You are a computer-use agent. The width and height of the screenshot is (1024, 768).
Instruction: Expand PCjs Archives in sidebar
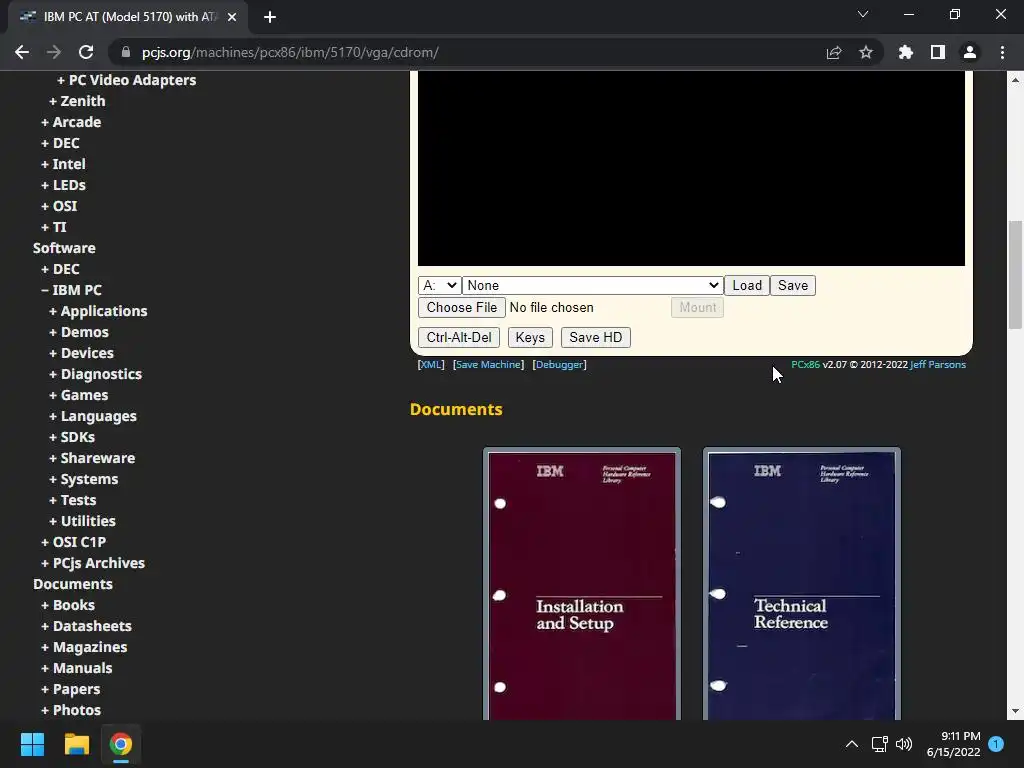(x=93, y=563)
